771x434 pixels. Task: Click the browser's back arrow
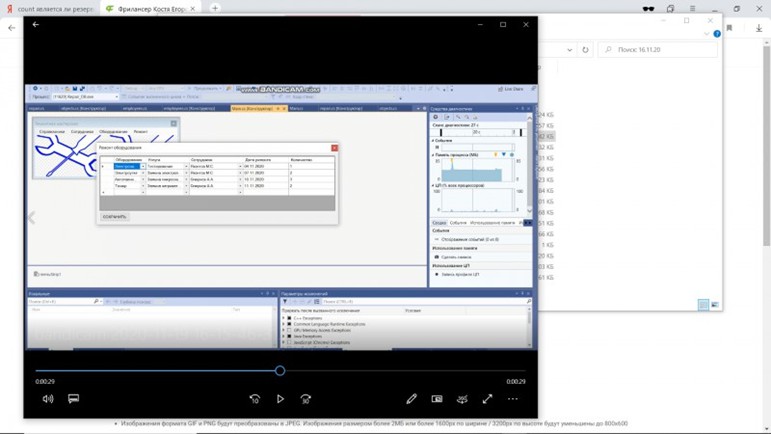pos(12,28)
